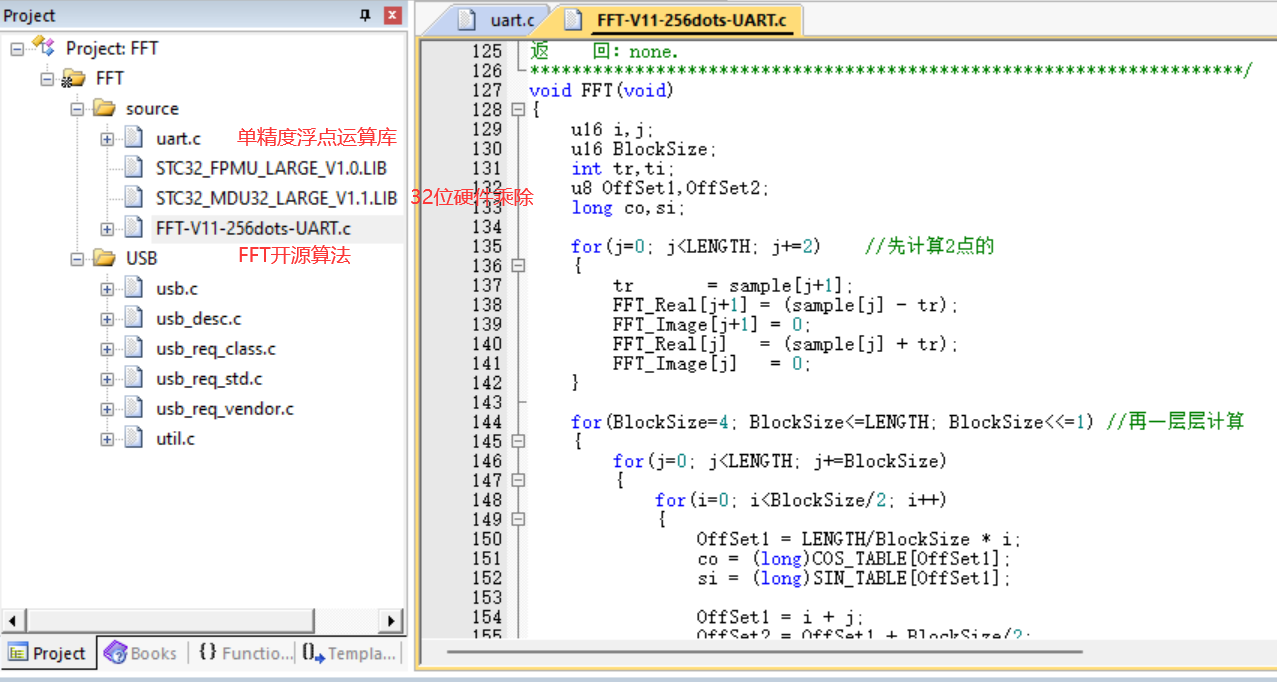Click 'long co,si;' on line 133
1277x682 pixels.
point(628,208)
